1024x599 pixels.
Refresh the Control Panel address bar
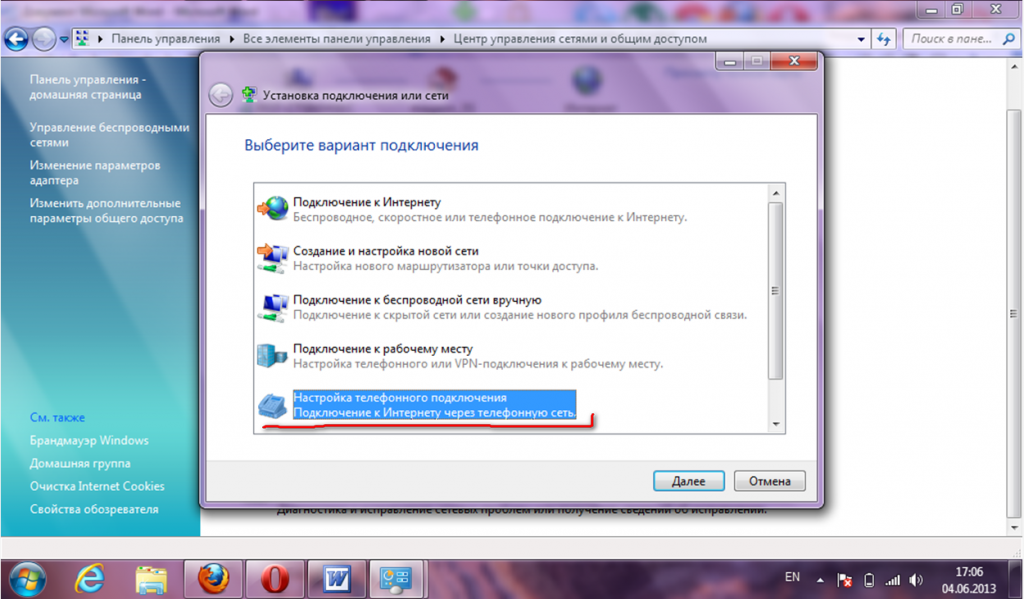click(x=884, y=39)
